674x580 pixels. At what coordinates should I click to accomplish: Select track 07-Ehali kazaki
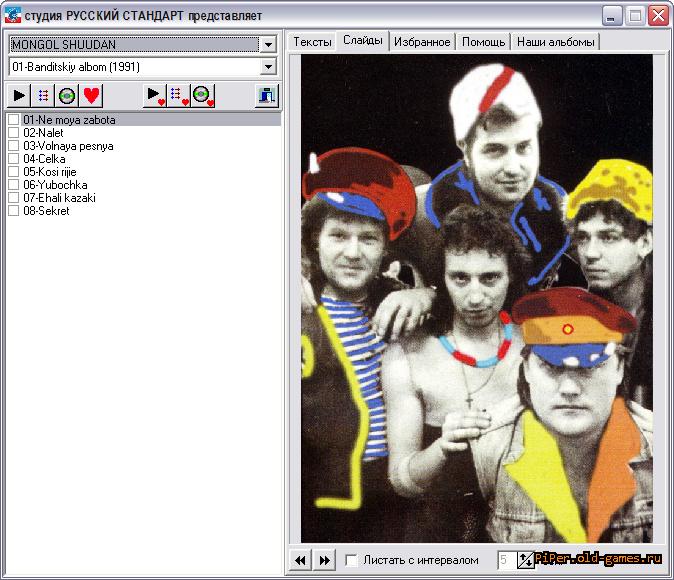coord(59,198)
